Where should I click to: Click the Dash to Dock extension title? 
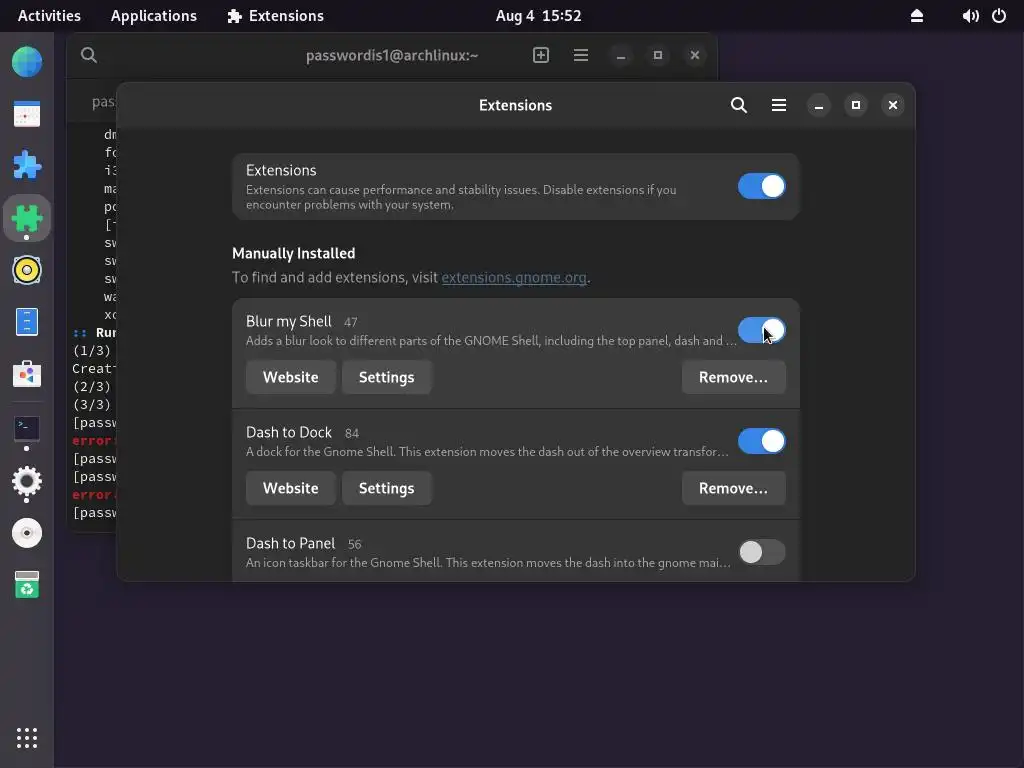[x=289, y=432]
